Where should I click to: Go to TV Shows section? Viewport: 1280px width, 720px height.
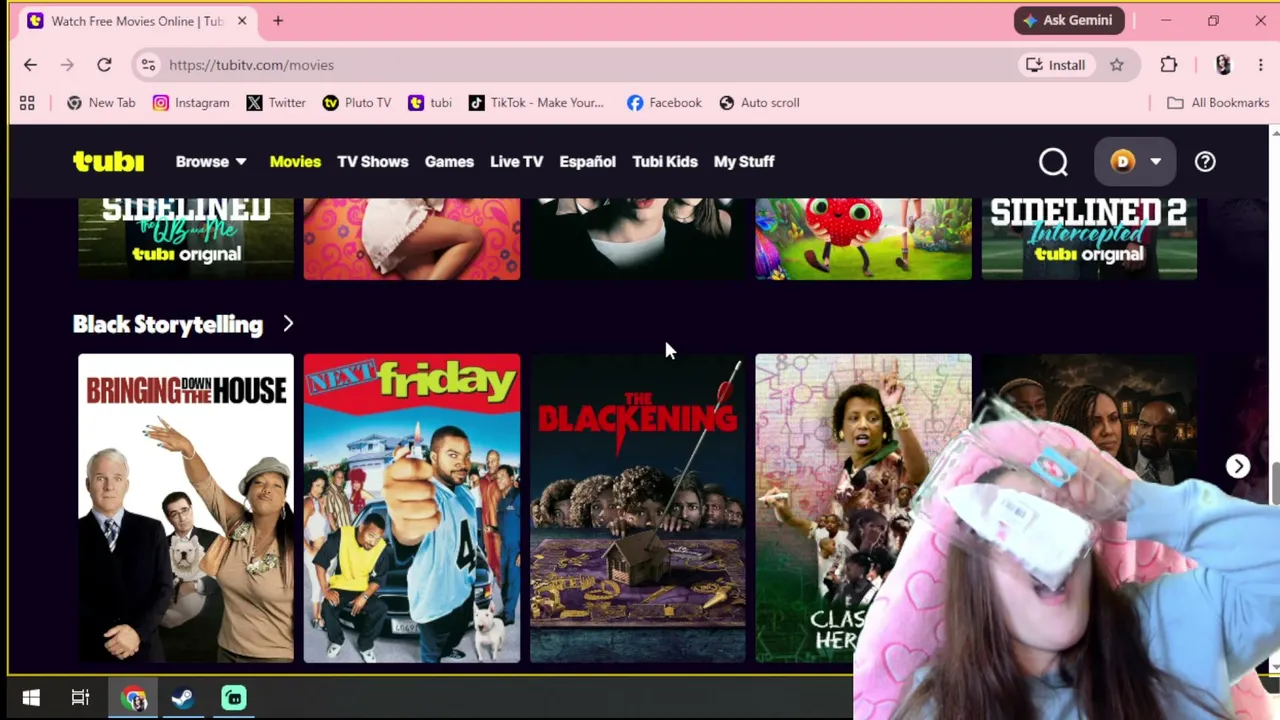tap(373, 161)
